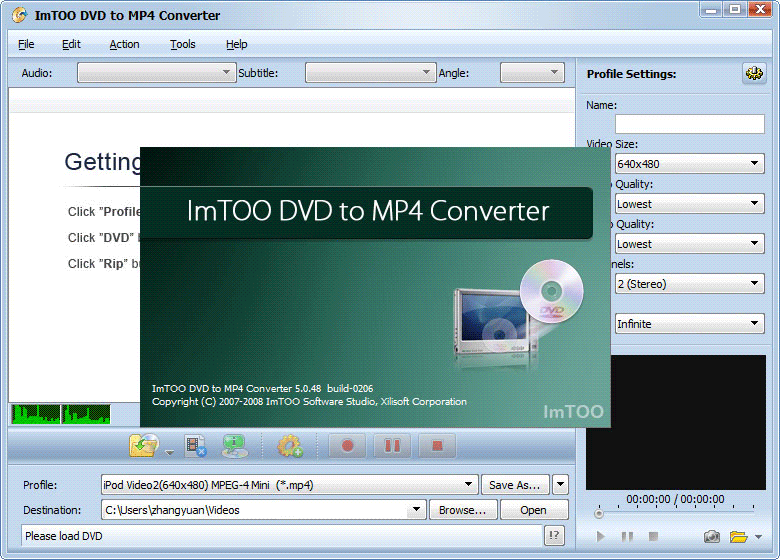Click the splash screen to dismiss it

(375, 287)
